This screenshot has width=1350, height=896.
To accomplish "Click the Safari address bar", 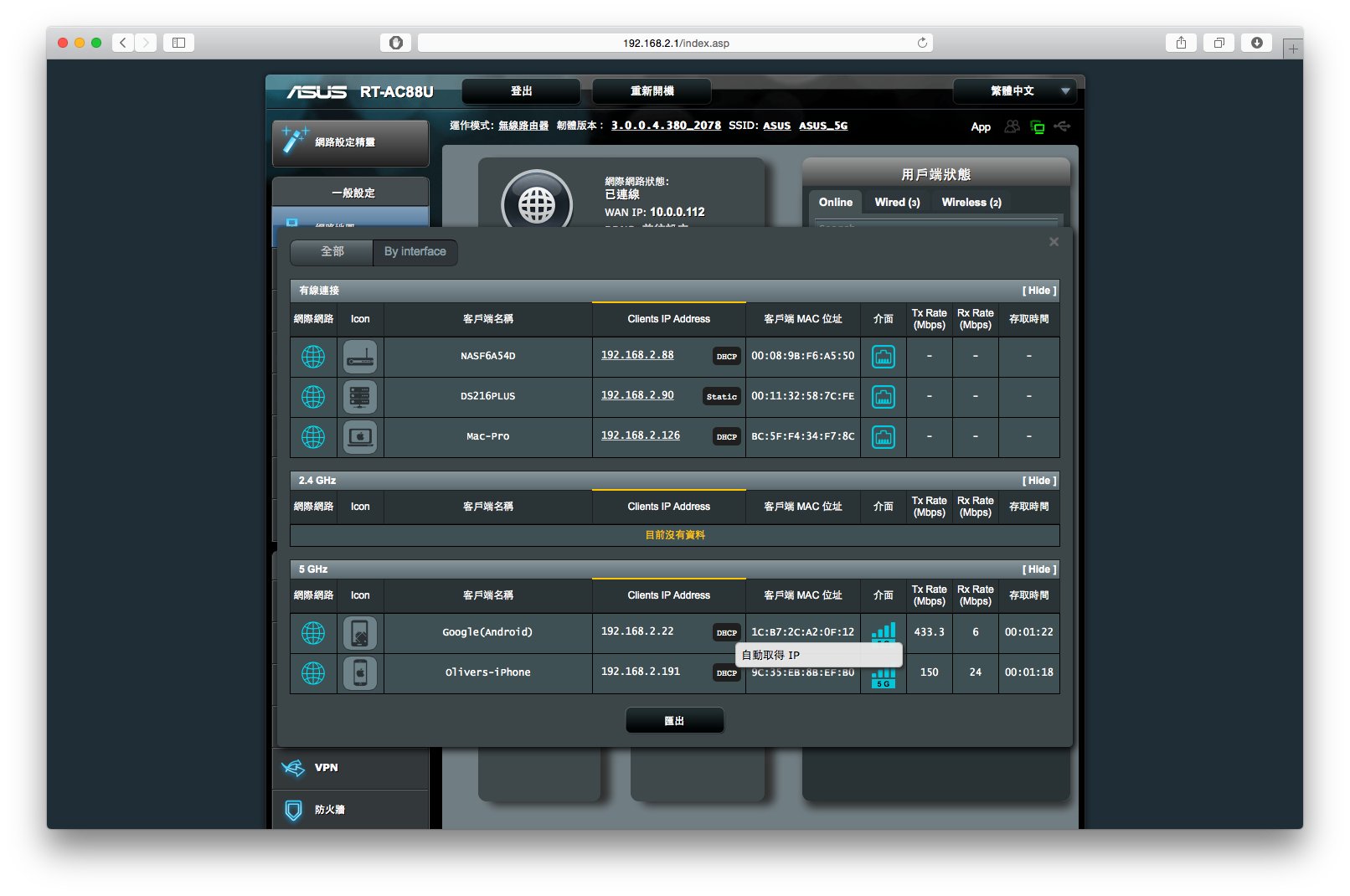I will coord(675,44).
